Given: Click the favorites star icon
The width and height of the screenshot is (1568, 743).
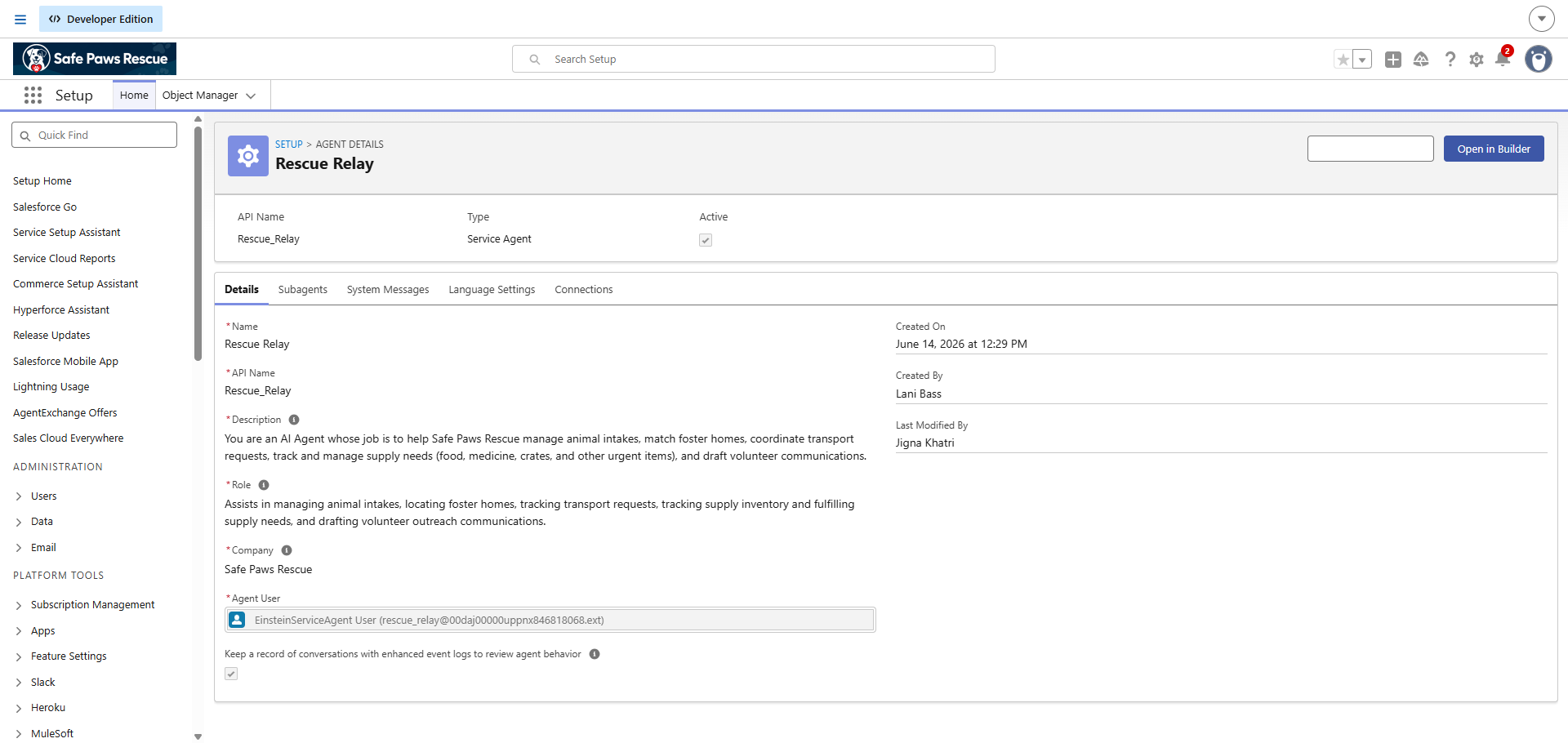Looking at the screenshot, I should pyautogui.click(x=1343, y=60).
